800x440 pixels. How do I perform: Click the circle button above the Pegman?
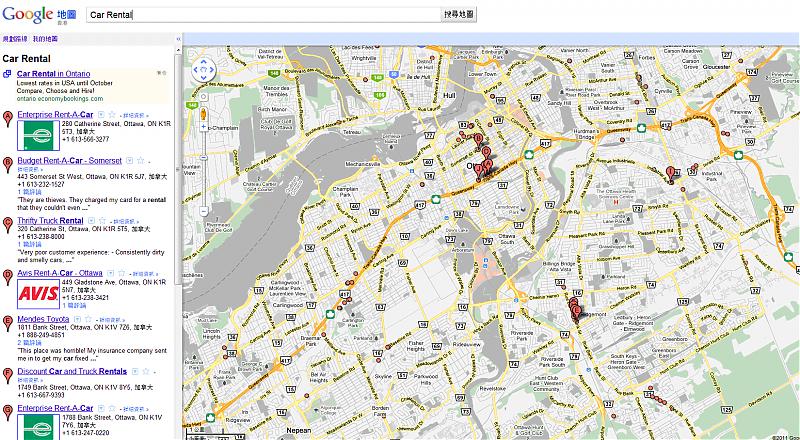pyautogui.click(x=204, y=96)
